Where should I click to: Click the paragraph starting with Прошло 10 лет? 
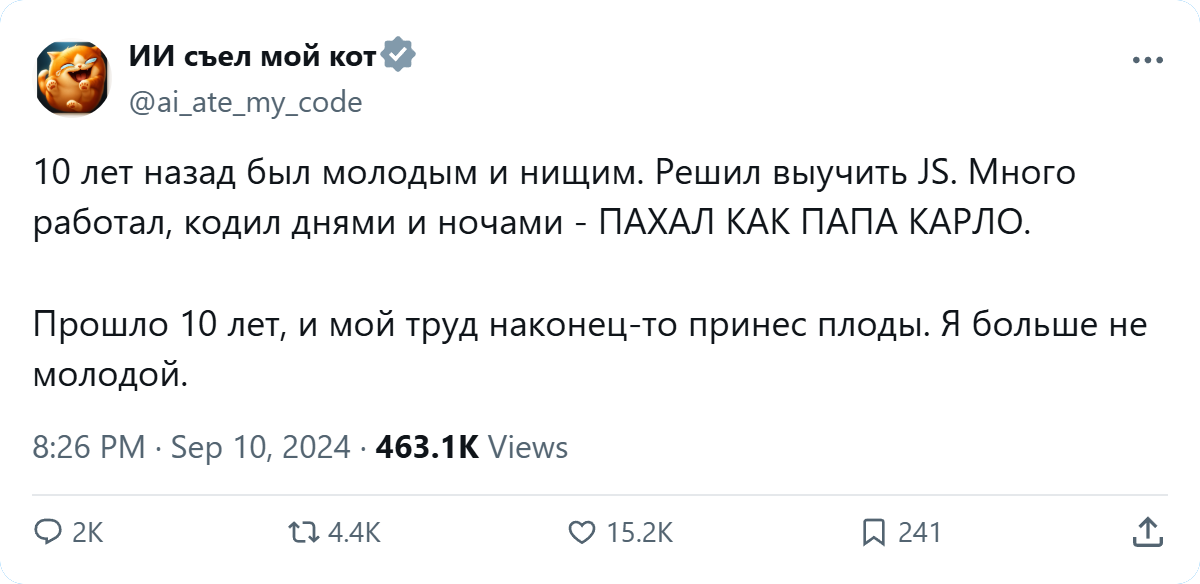point(590,350)
